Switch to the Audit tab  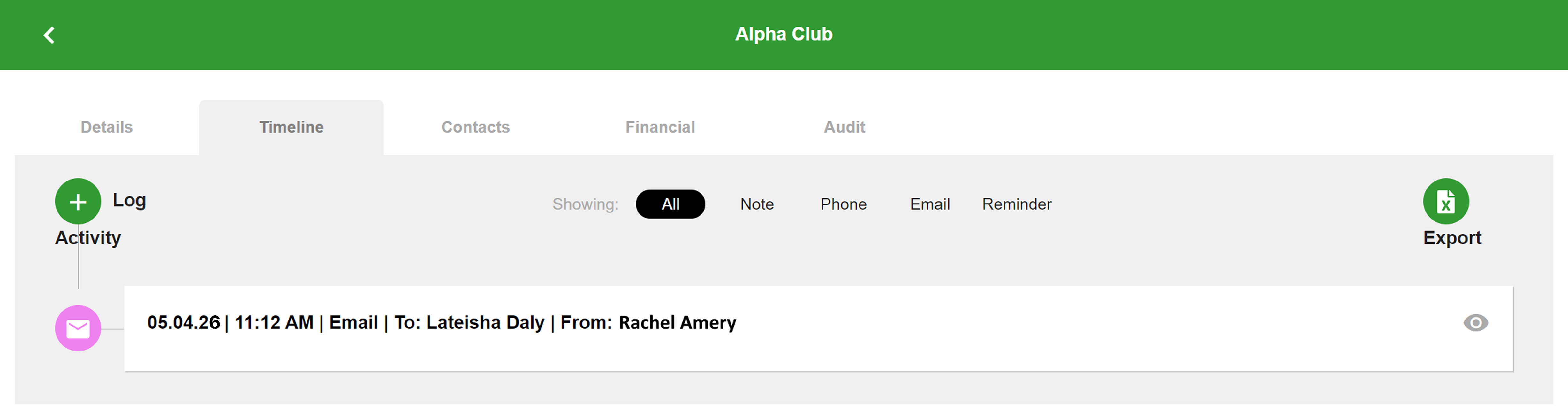coord(844,127)
